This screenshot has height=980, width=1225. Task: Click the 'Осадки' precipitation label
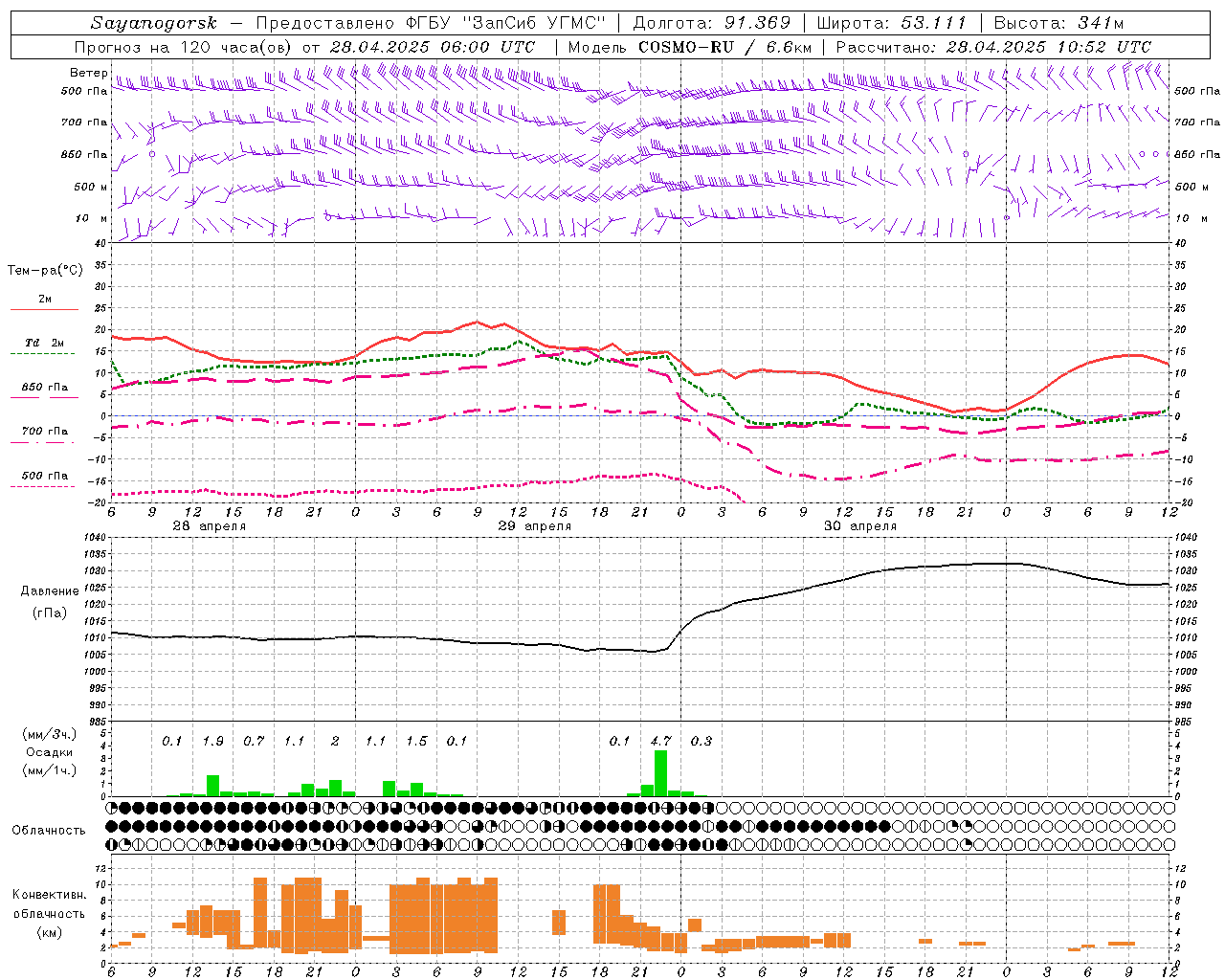click(50, 752)
